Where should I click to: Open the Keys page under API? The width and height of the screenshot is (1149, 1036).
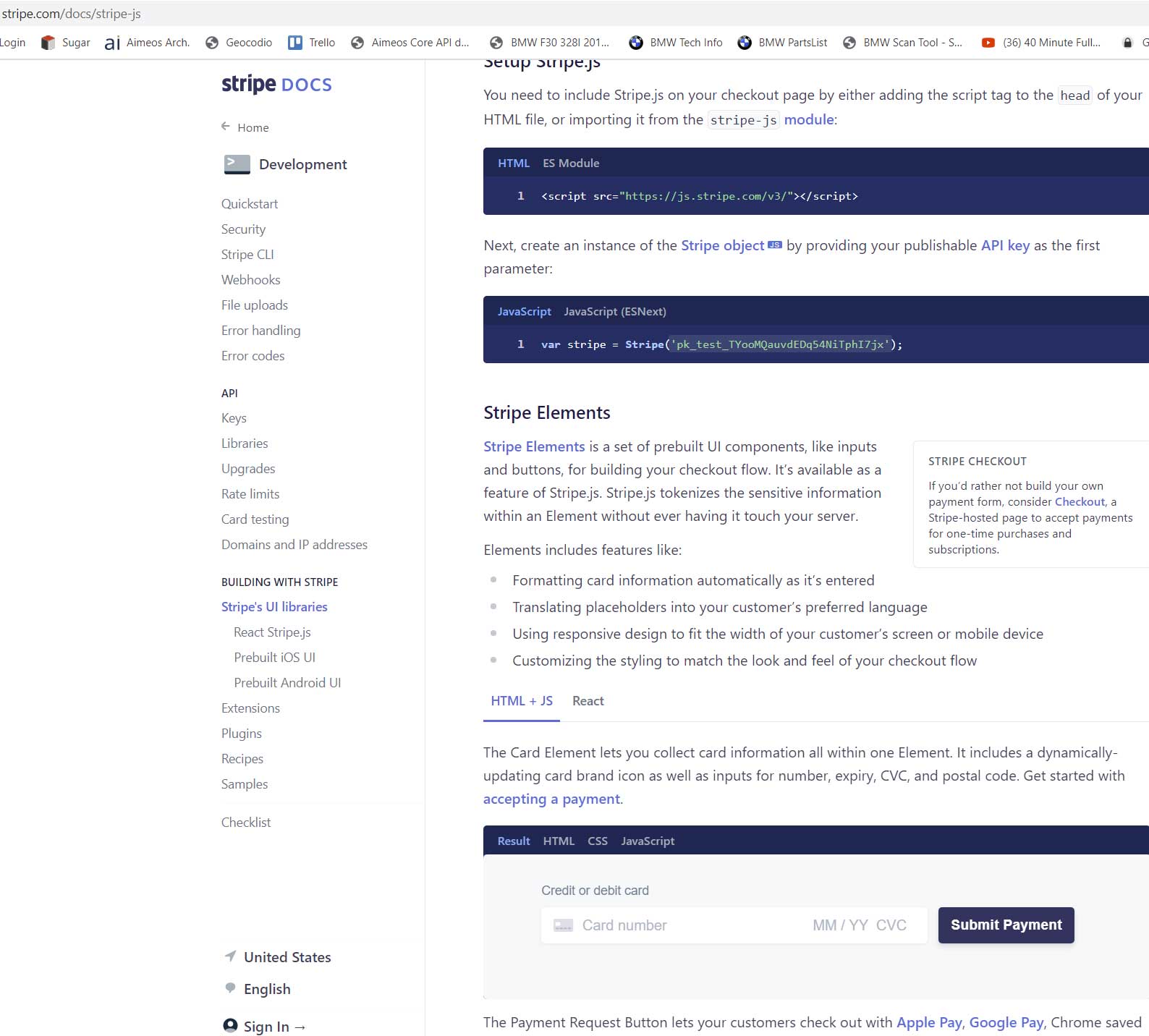(x=234, y=417)
